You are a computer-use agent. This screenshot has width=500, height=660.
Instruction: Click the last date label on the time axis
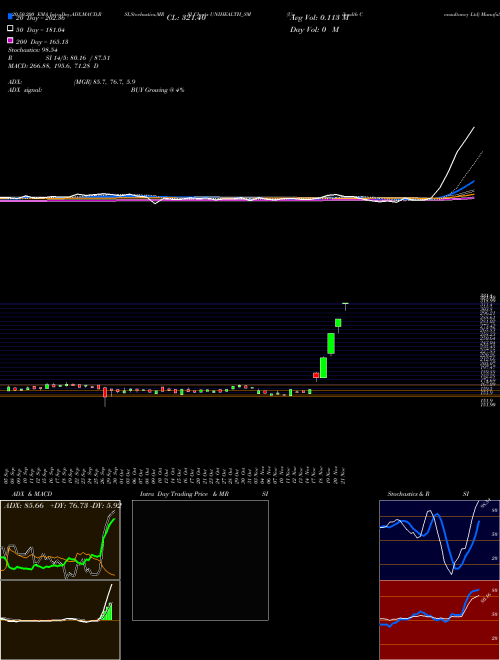(344, 475)
